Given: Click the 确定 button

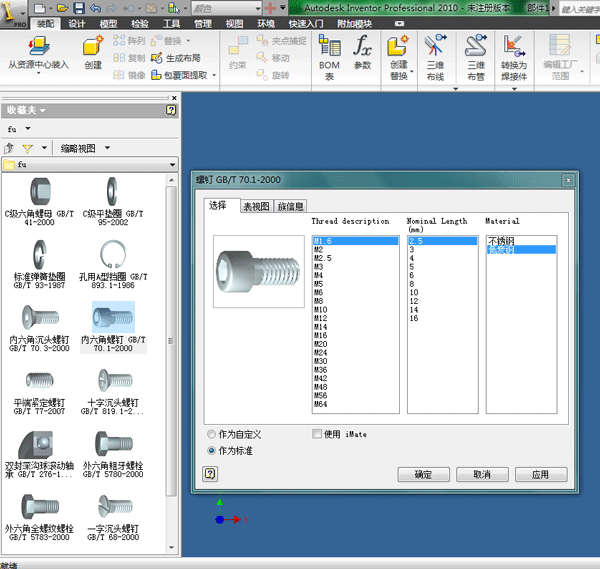Looking at the screenshot, I should tap(424, 474).
